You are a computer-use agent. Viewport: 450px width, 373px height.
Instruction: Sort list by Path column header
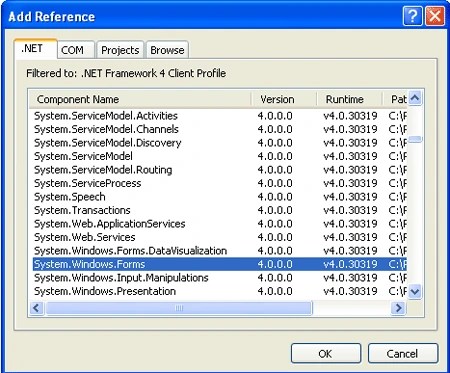click(395, 99)
